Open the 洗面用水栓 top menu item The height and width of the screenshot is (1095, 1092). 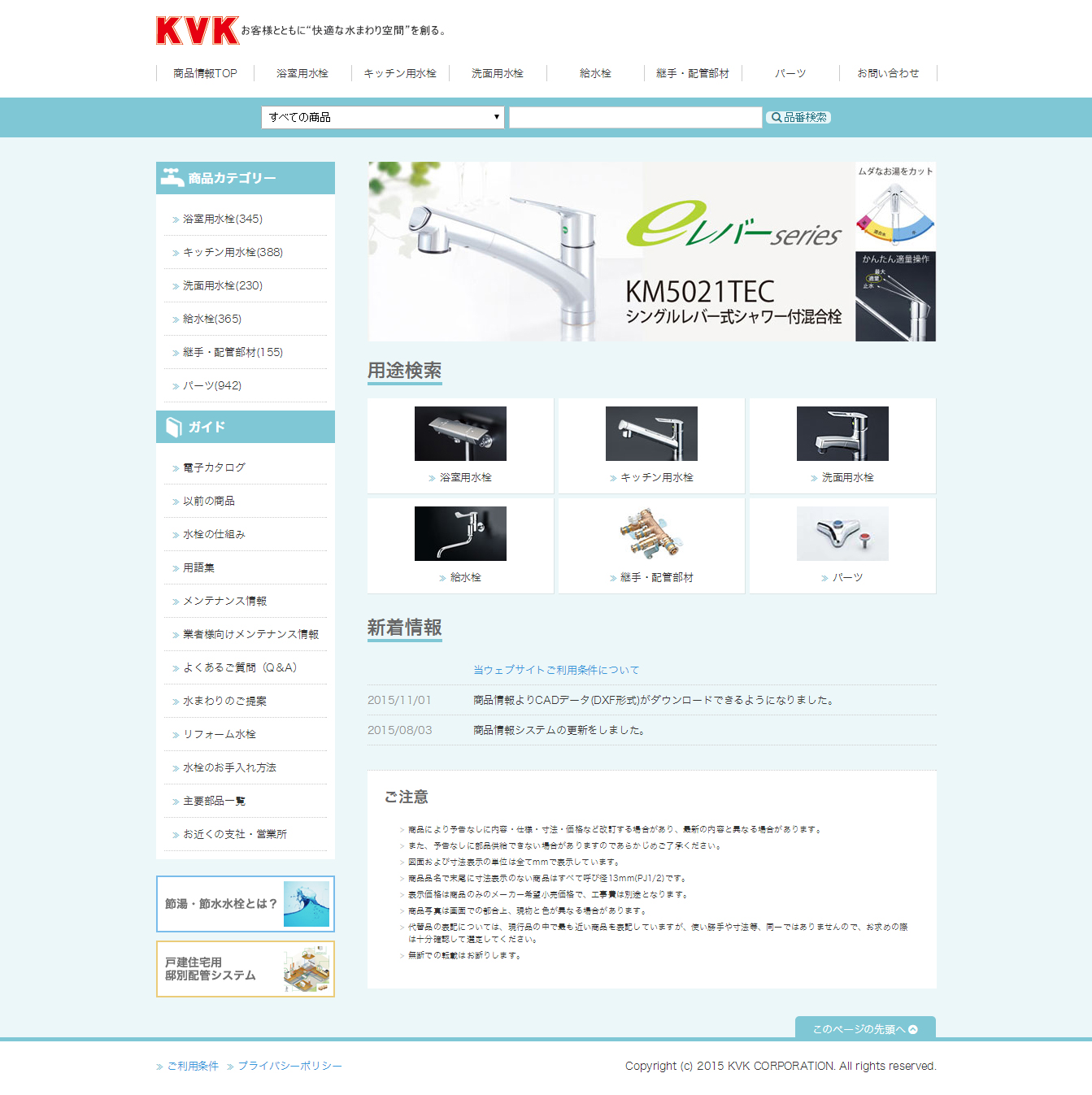(x=498, y=73)
